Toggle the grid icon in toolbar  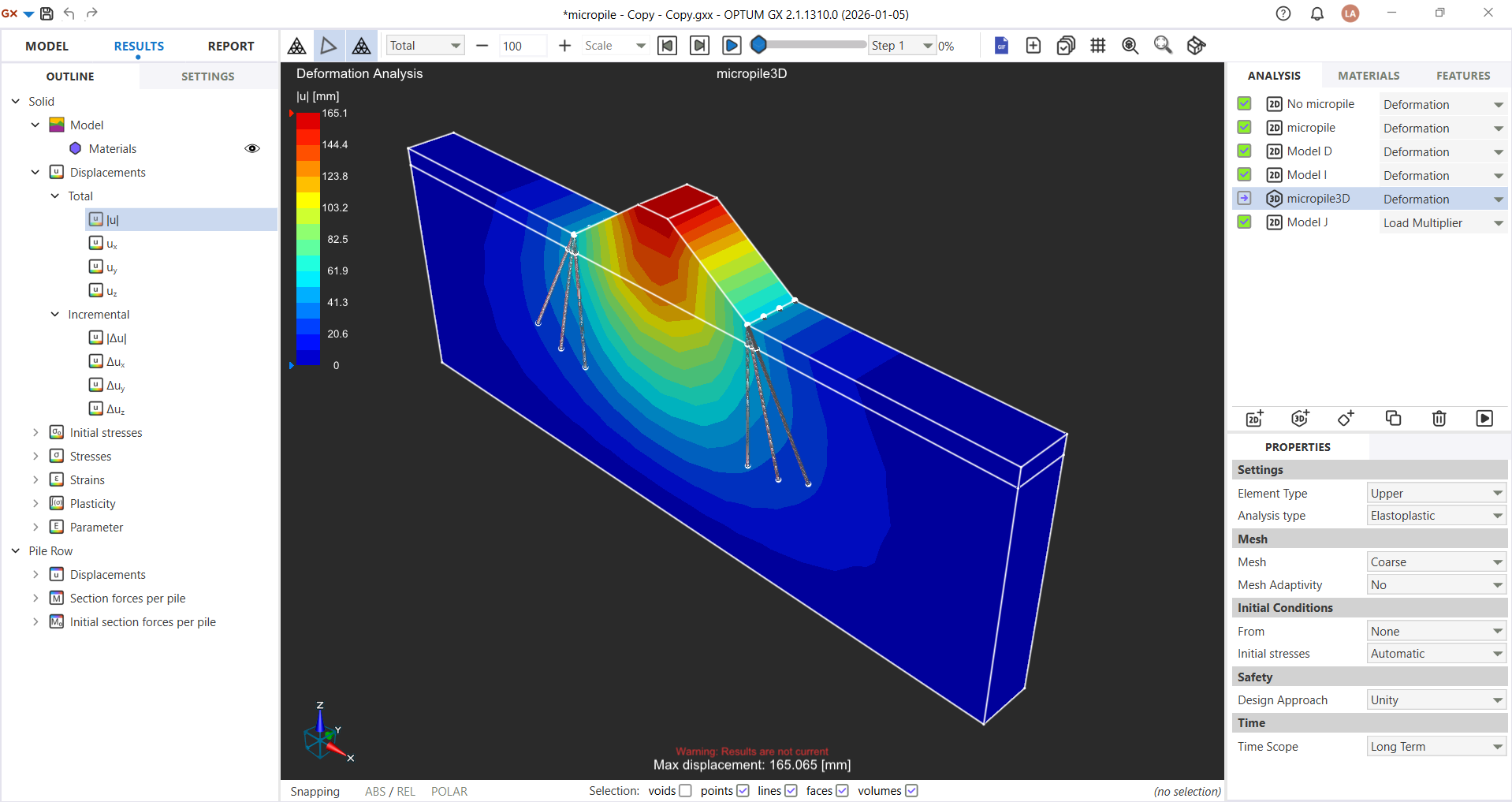pos(1097,46)
